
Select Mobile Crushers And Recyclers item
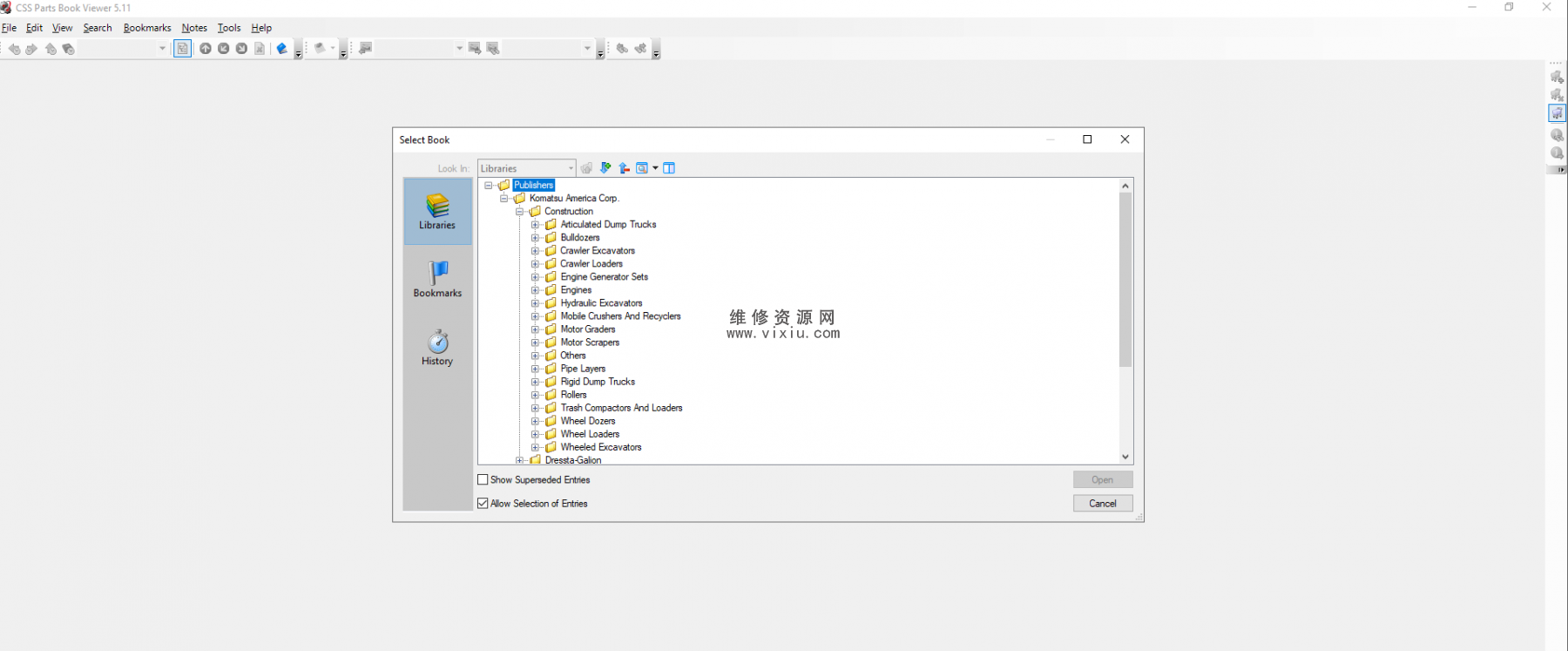(x=621, y=316)
